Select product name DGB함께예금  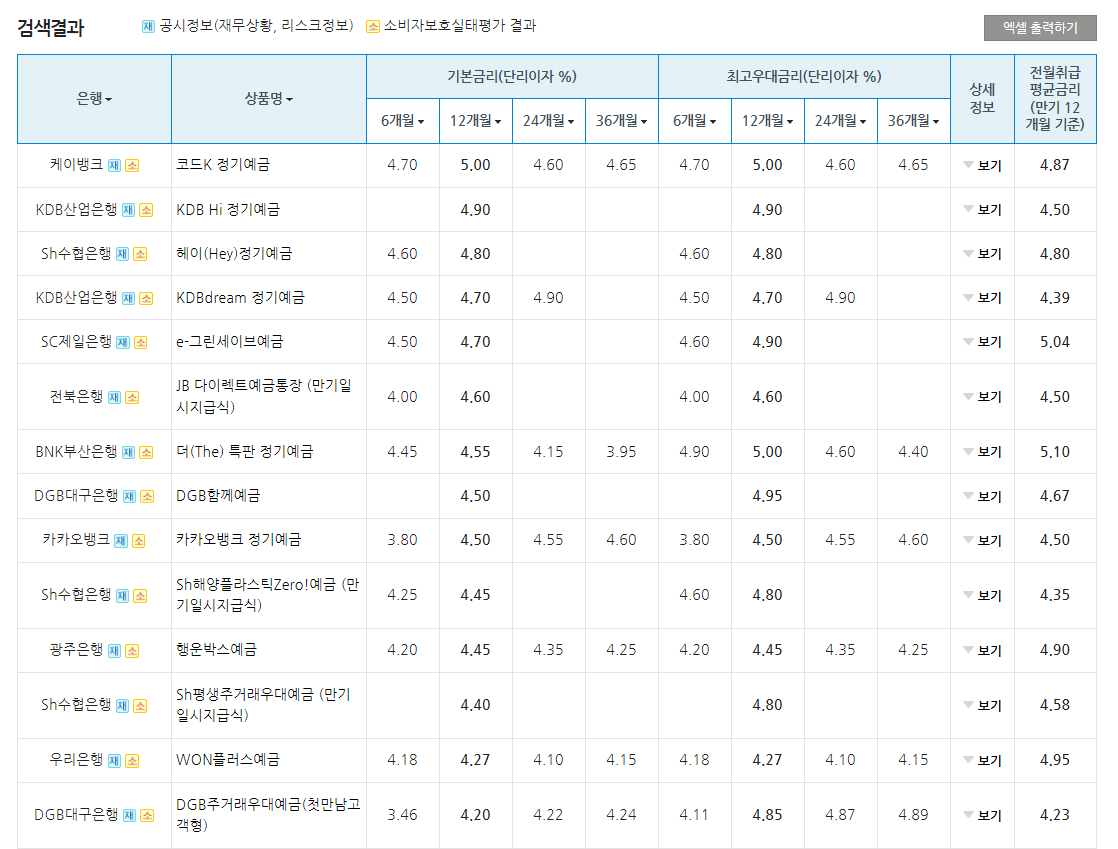(x=218, y=495)
